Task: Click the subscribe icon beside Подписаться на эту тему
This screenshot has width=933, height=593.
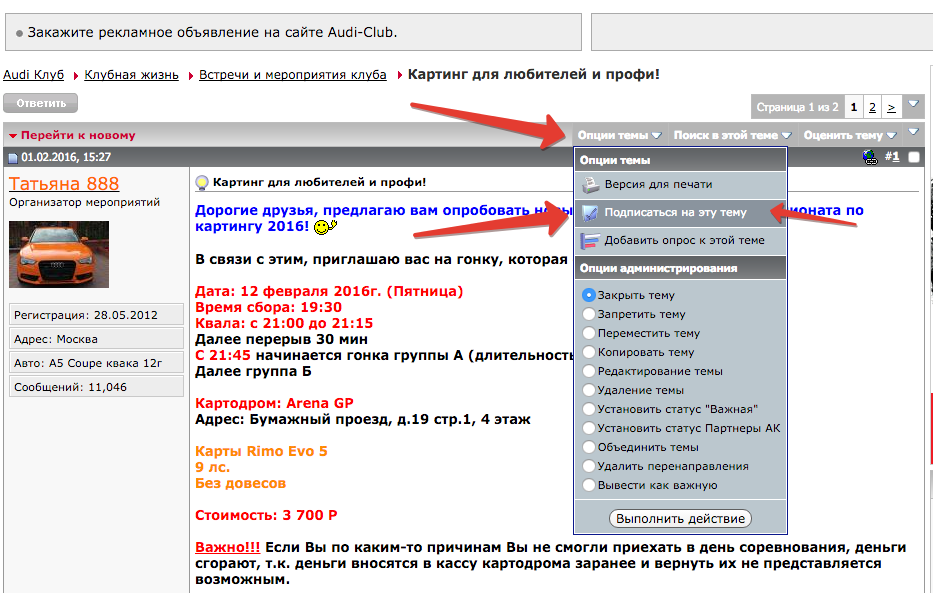Action: tap(590, 213)
